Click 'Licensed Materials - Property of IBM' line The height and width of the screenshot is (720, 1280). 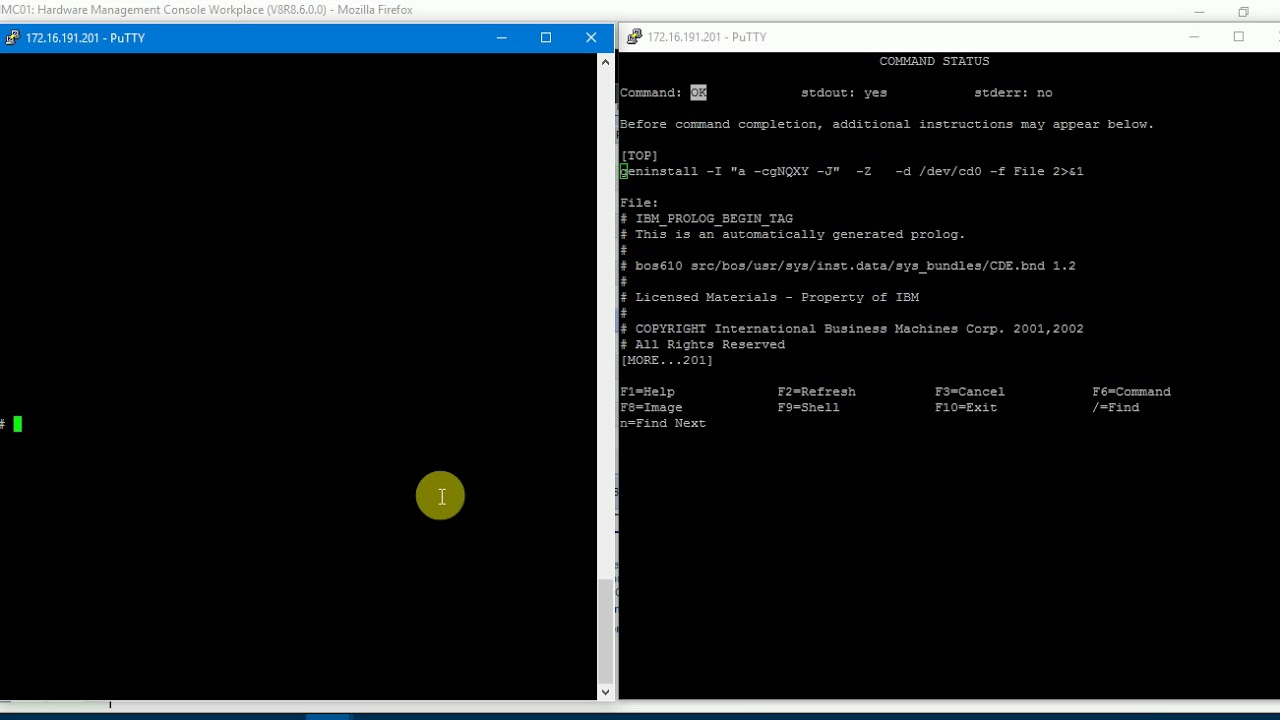click(769, 298)
